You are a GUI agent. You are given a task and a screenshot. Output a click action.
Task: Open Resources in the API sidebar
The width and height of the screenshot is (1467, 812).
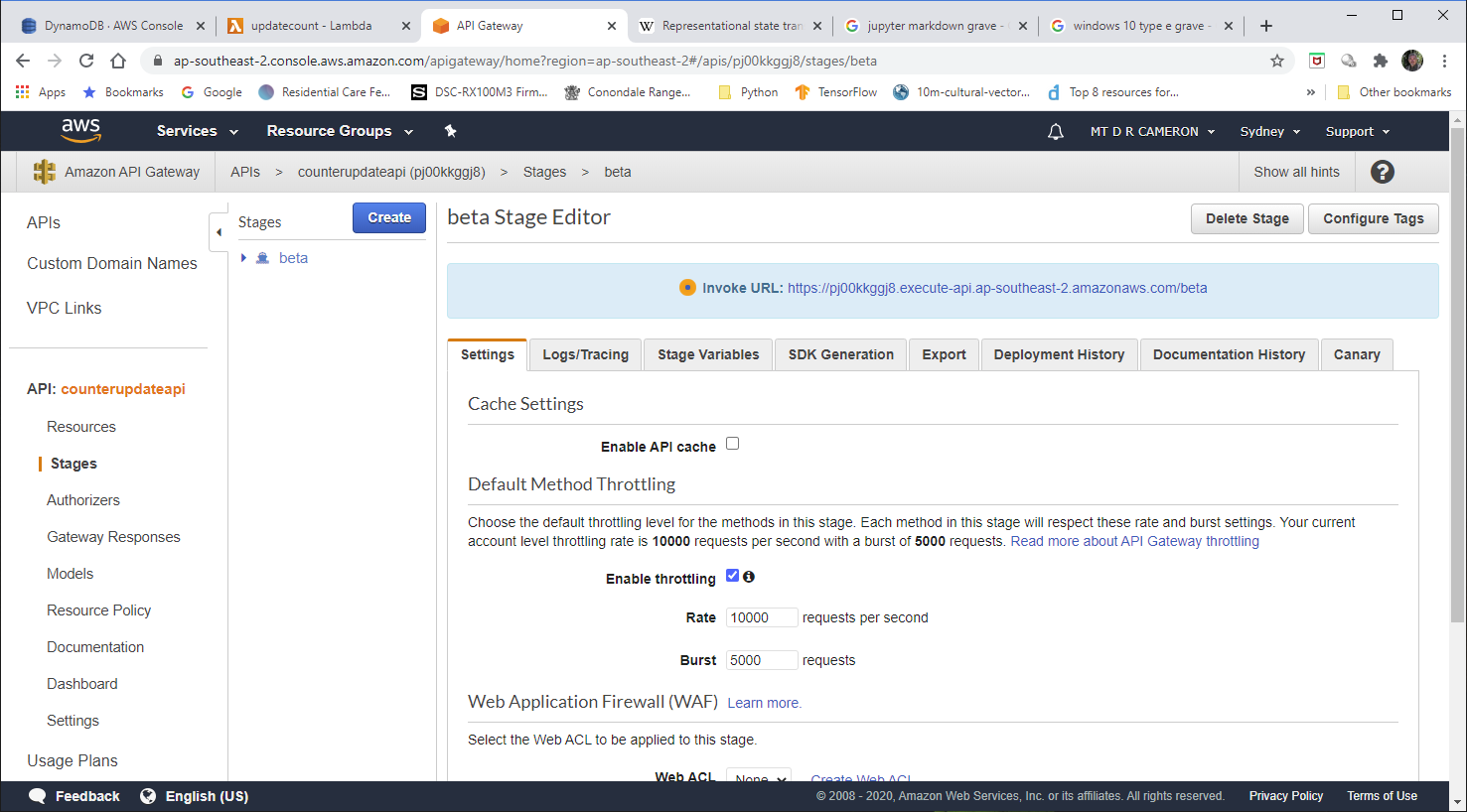81,427
